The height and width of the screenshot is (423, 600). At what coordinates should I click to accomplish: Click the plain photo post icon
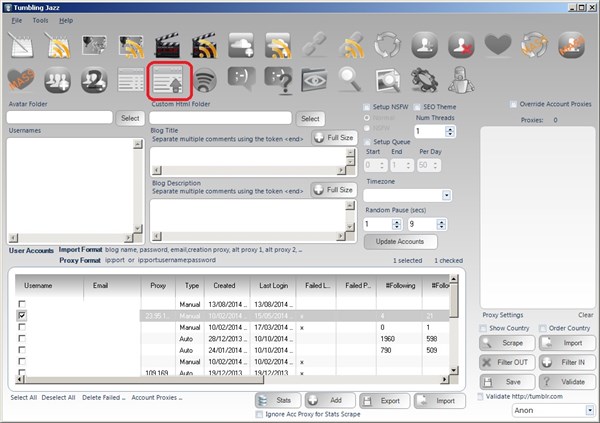94,45
